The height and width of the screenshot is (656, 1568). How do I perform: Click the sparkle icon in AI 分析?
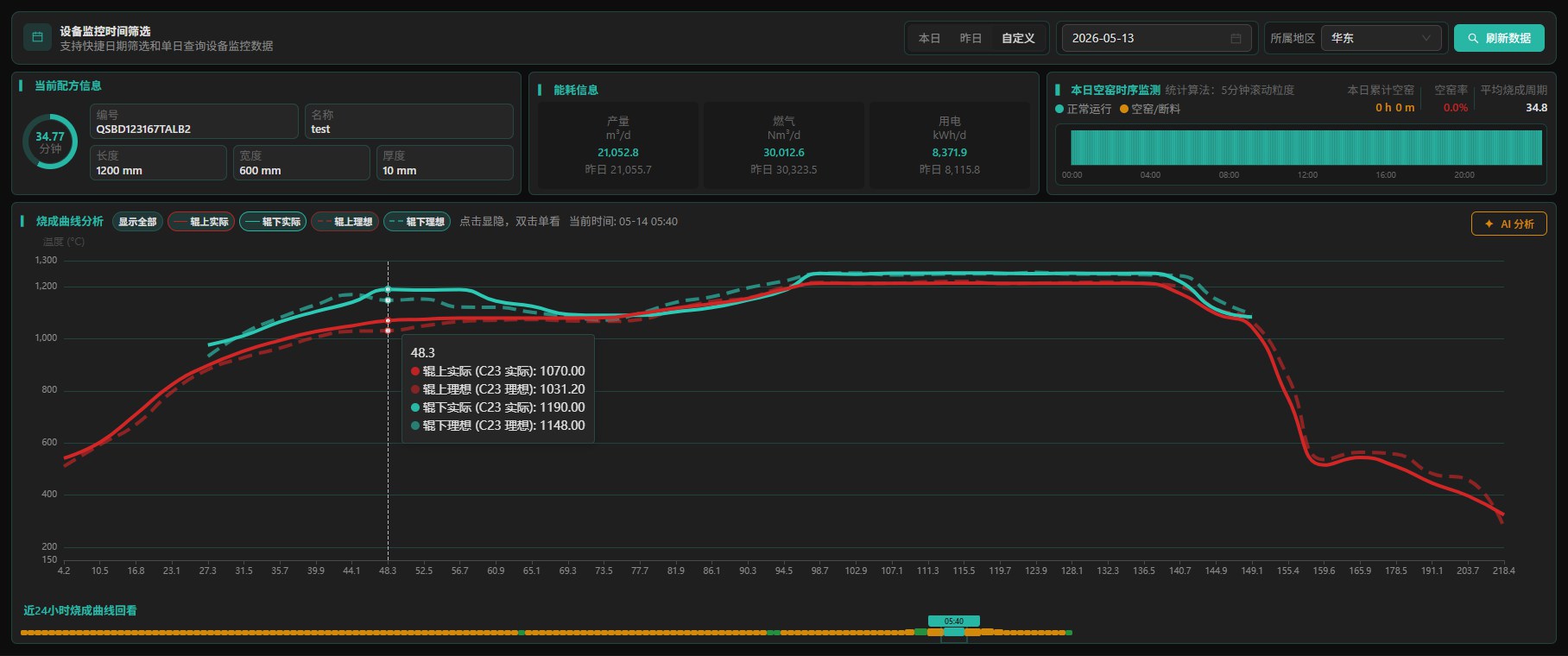click(x=1489, y=224)
